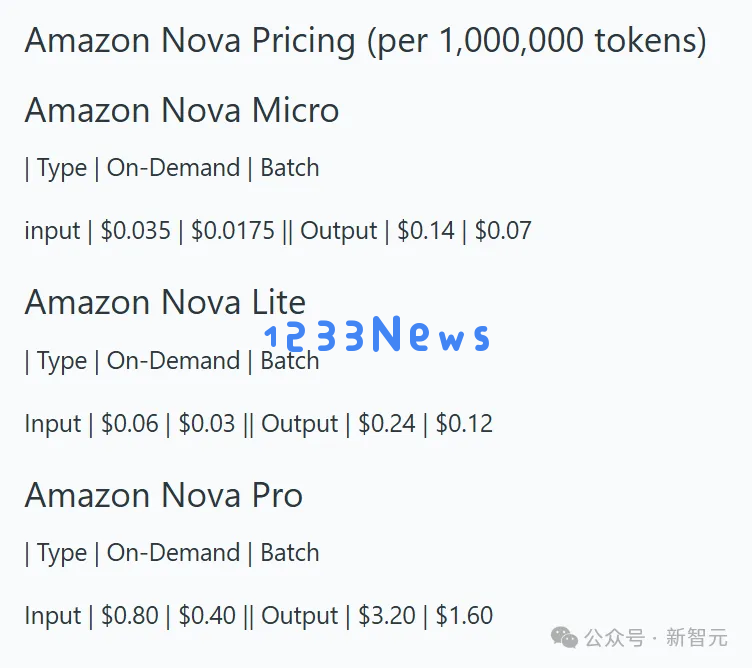Click the 公众号 · 新智元 watermark text
Image resolution: width=752 pixels, height=668 pixels.
point(656,638)
